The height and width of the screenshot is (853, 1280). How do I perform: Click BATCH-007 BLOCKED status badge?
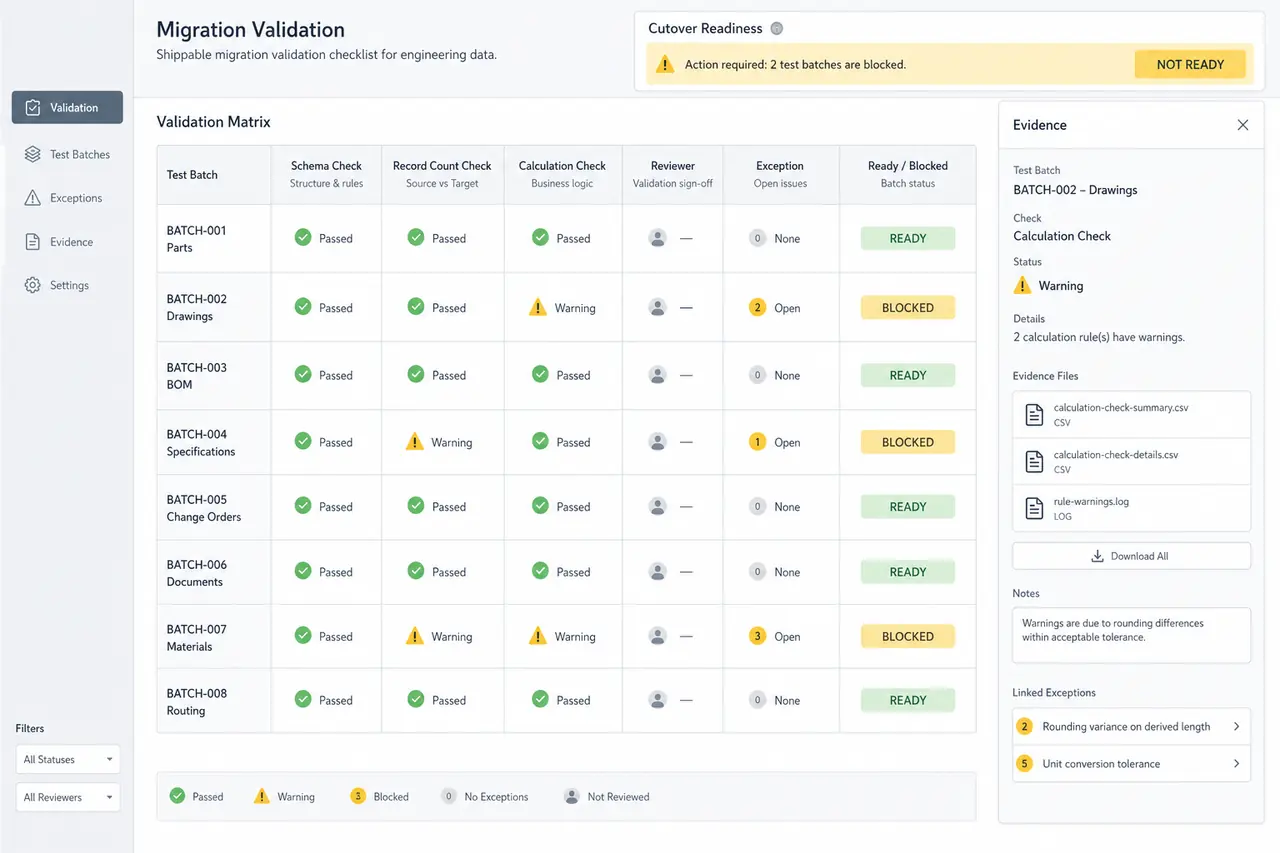pyautogui.click(x=908, y=636)
